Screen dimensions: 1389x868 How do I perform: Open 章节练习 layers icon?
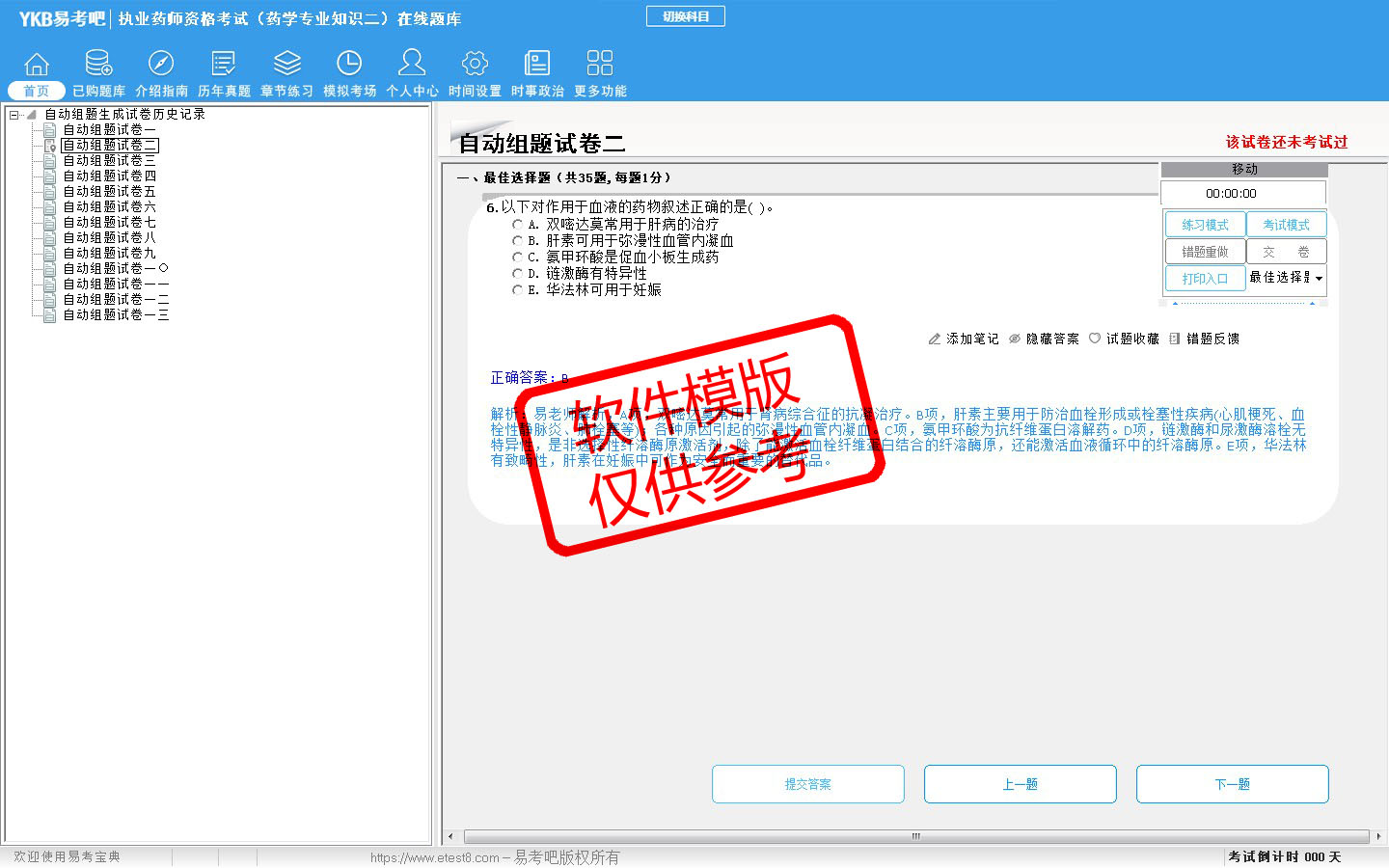[286, 65]
